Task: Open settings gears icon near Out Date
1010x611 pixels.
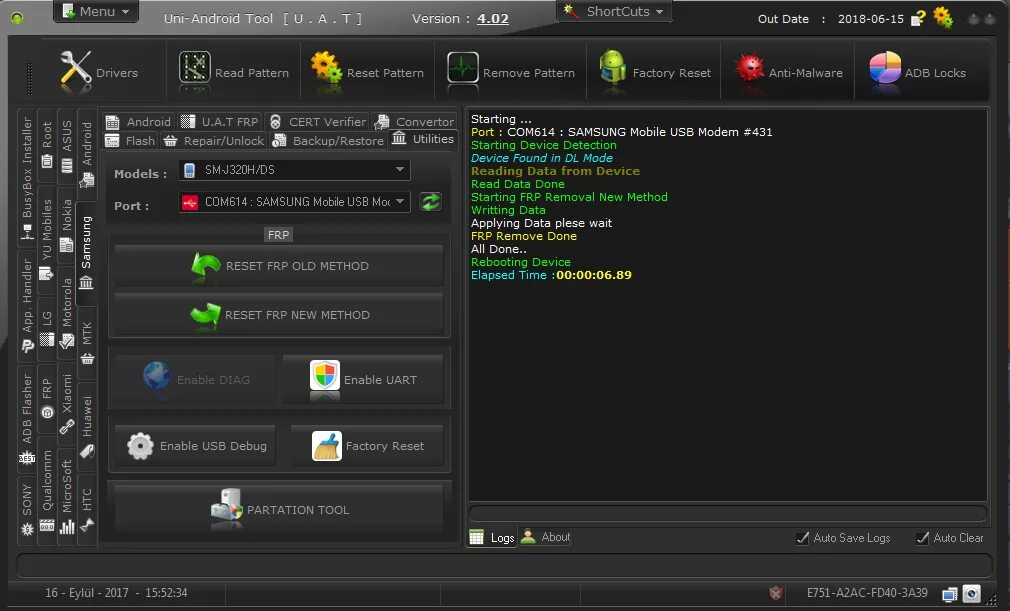Action: 943,17
